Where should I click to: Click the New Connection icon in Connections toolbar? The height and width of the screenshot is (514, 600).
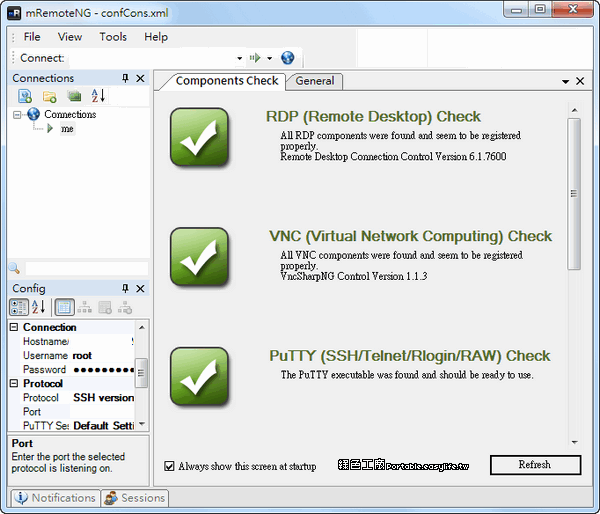[25, 96]
